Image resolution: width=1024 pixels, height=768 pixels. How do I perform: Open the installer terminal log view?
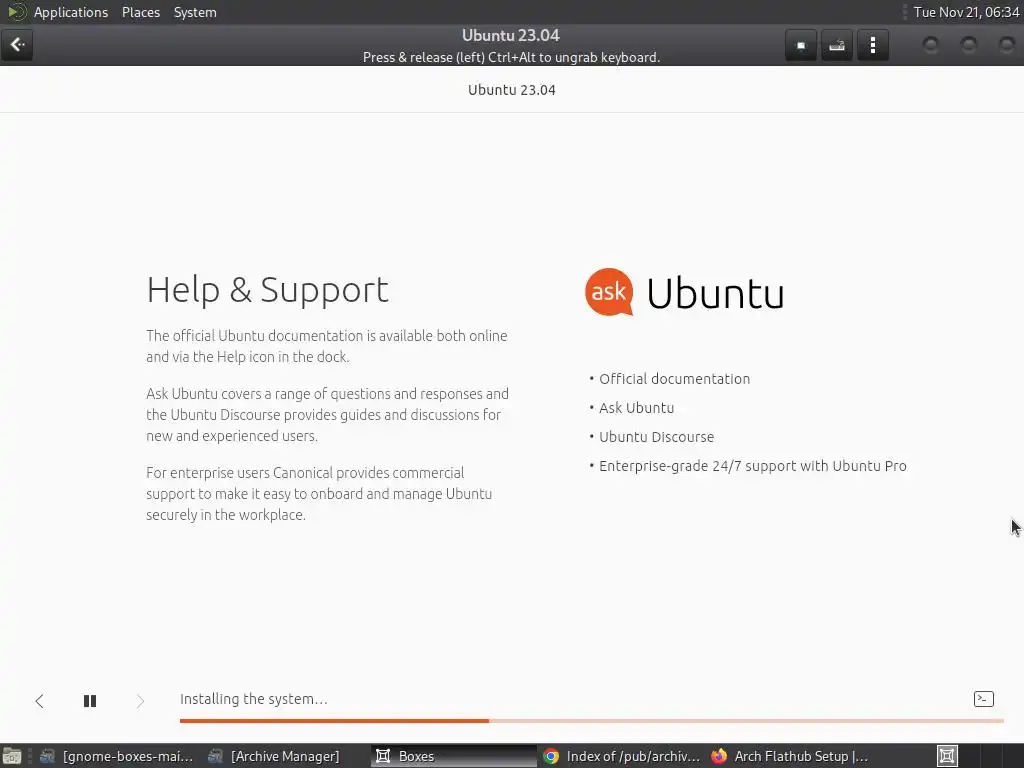point(984,699)
